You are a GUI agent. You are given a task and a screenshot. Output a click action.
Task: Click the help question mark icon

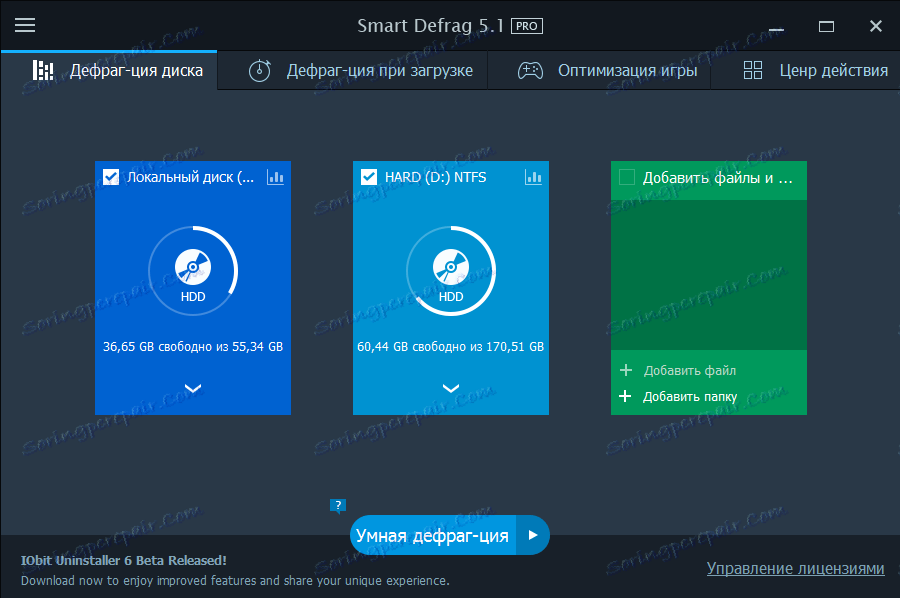337,506
